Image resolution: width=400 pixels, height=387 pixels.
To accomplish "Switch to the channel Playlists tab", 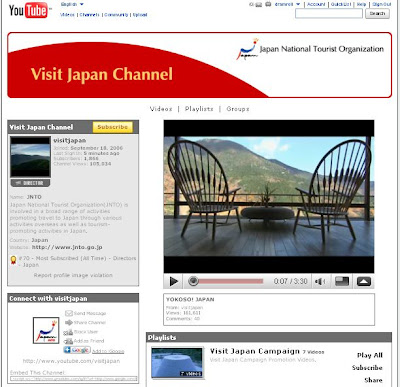I will [199, 109].
